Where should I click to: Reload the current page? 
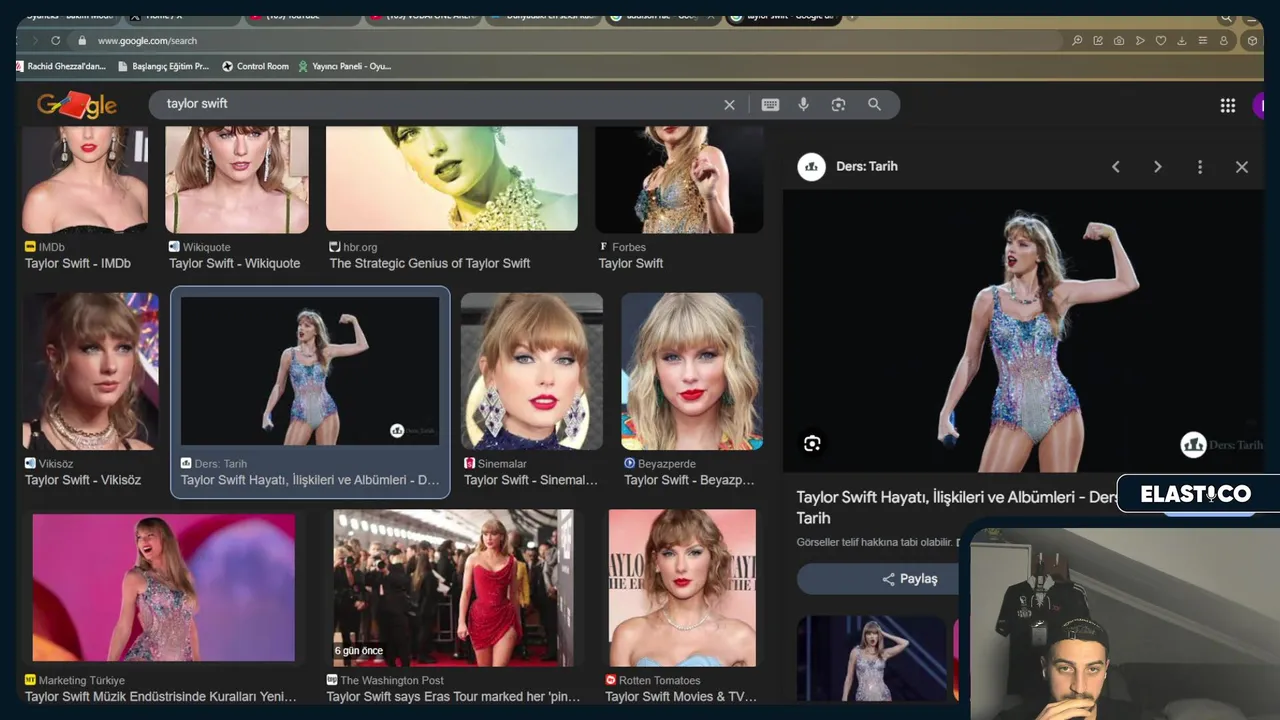(56, 40)
